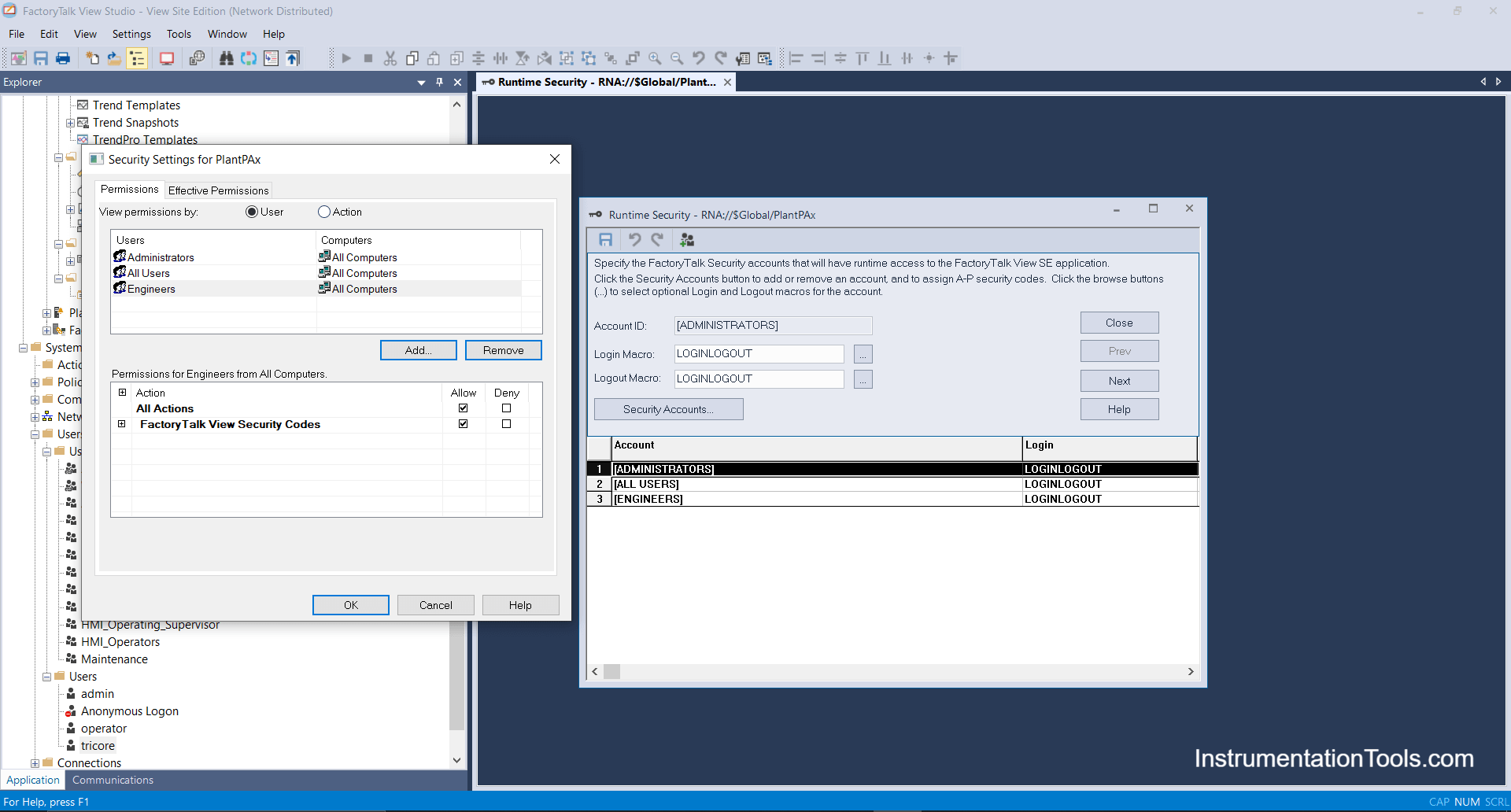The width and height of the screenshot is (1511, 812).
Task: Click the circular arrows Replace/Refresh icon
Action: 249,58
